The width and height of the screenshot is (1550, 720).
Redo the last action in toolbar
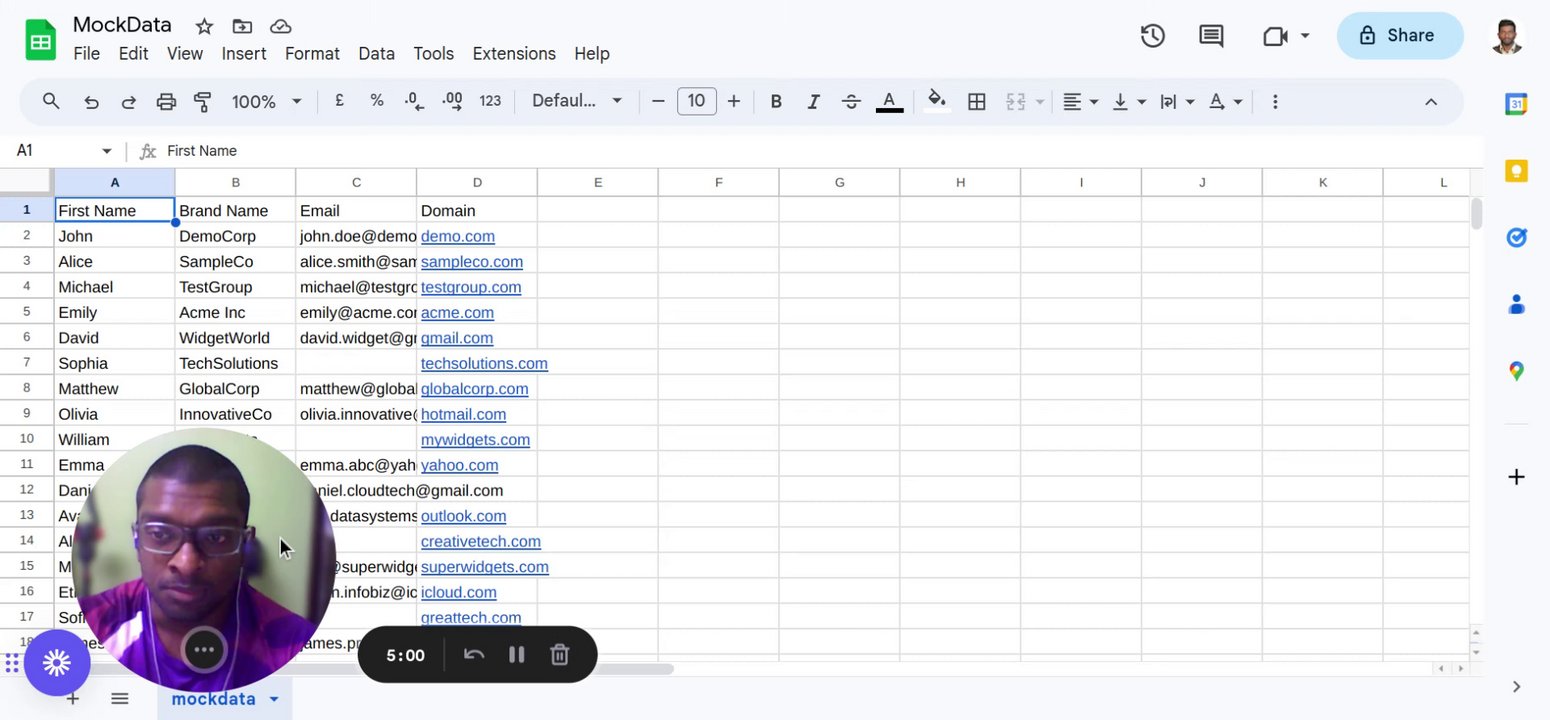[128, 101]
